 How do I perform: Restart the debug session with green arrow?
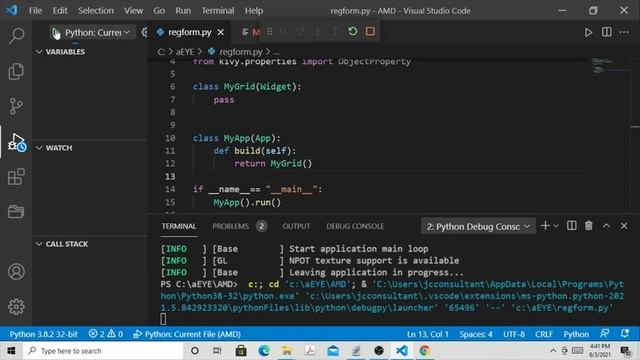pyautogui.click(x=353, y=31)
